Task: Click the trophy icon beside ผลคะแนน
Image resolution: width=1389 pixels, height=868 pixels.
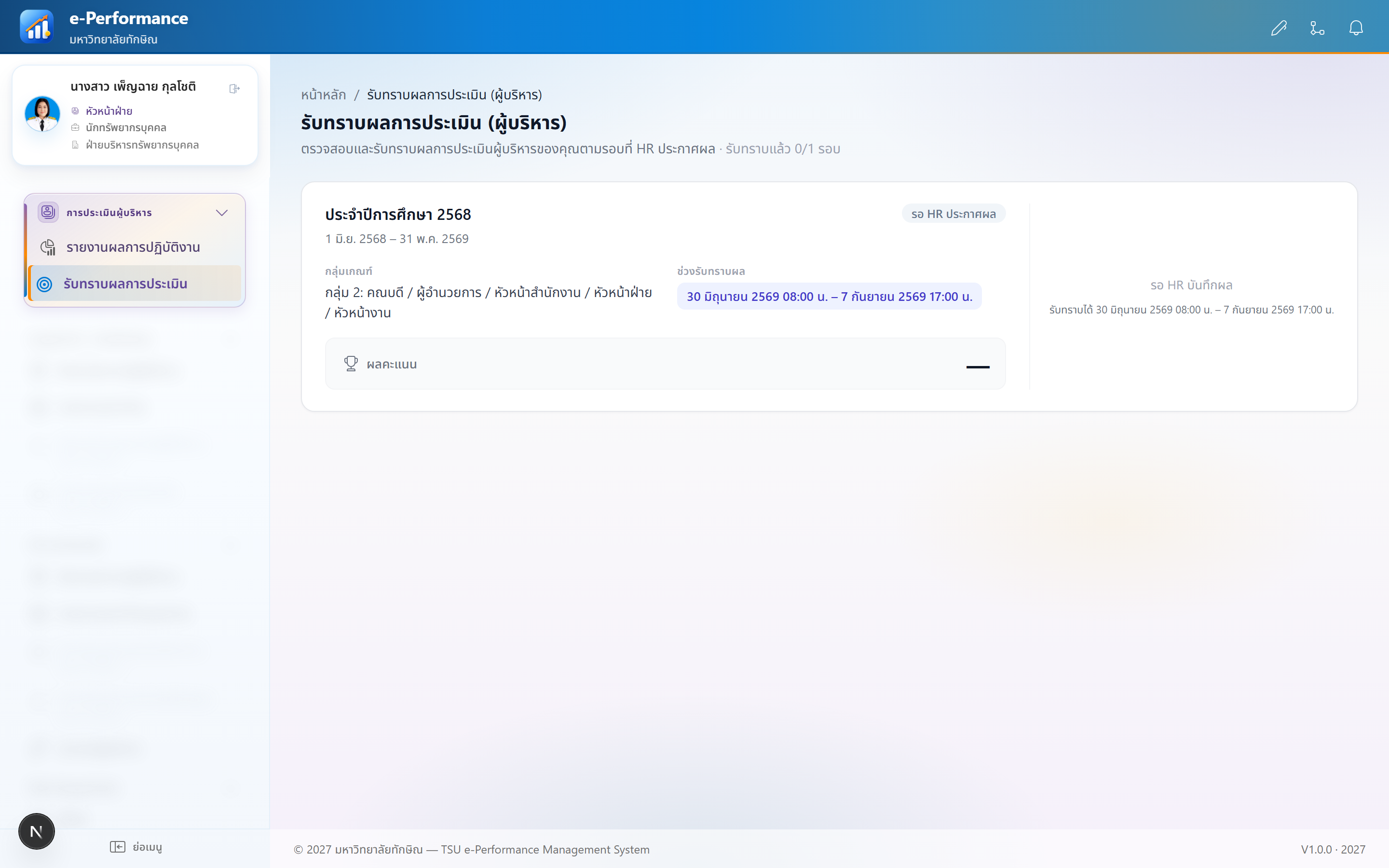Action: pos(351,364)
